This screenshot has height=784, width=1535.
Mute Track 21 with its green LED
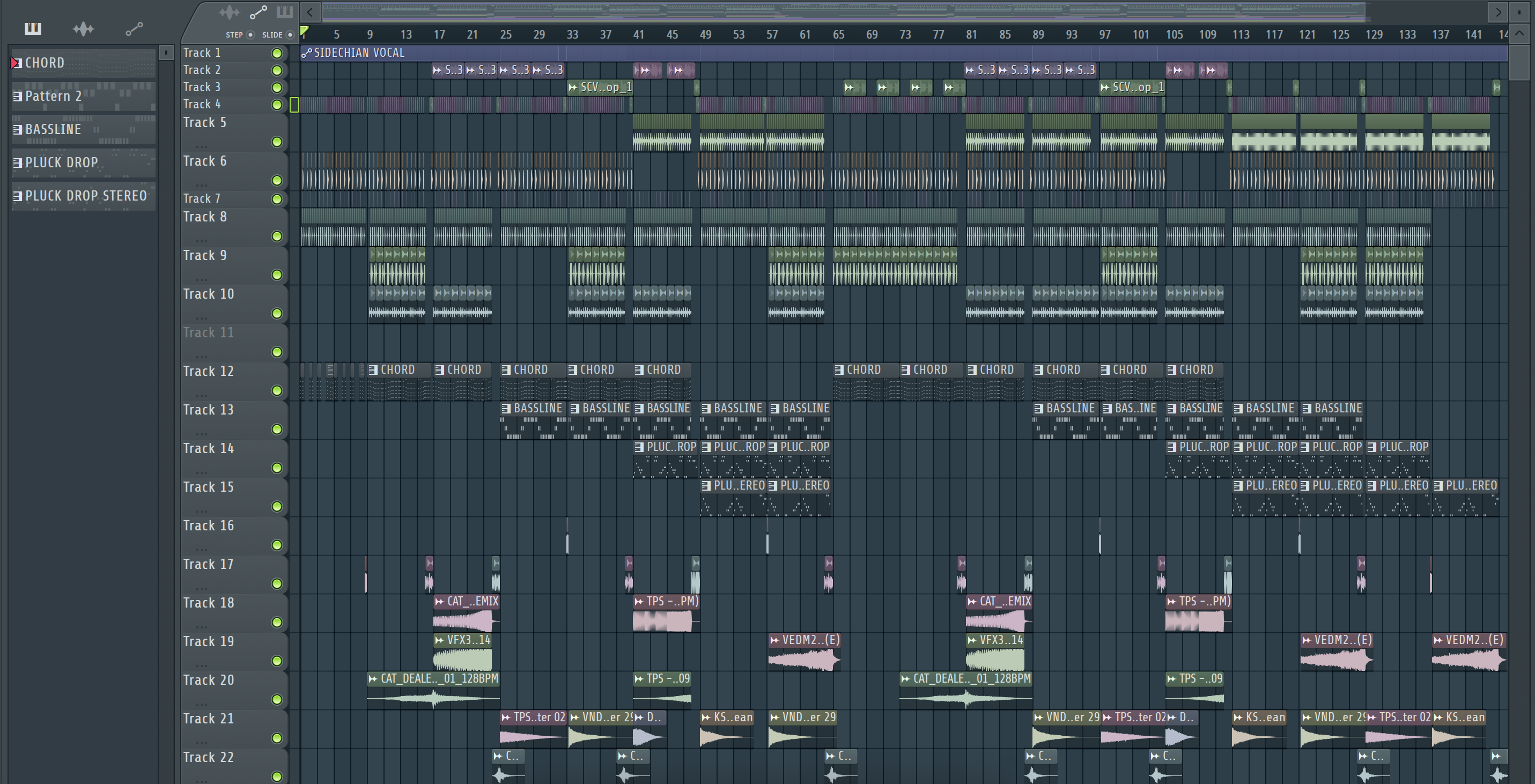[277, 738]
